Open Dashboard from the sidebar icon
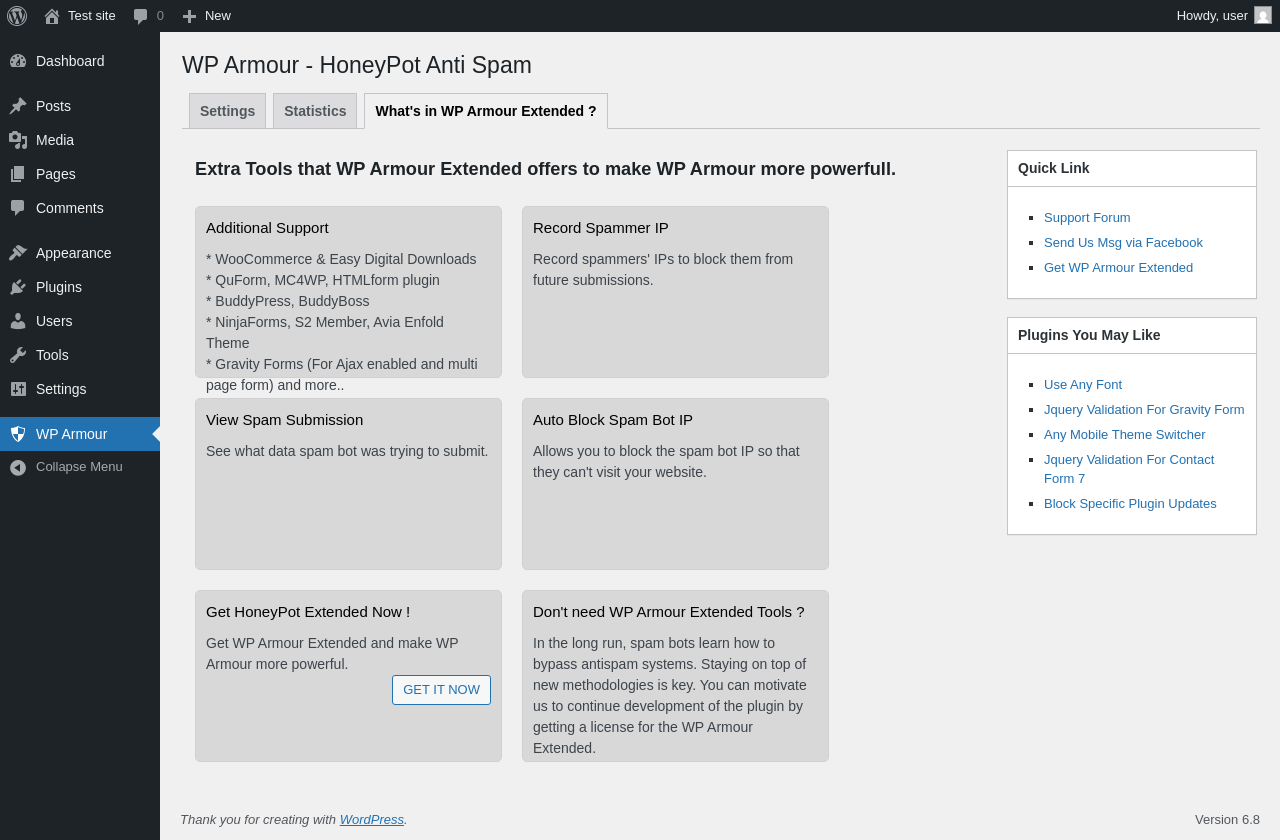Screen dimensions: 1280x840 point(18,61)
